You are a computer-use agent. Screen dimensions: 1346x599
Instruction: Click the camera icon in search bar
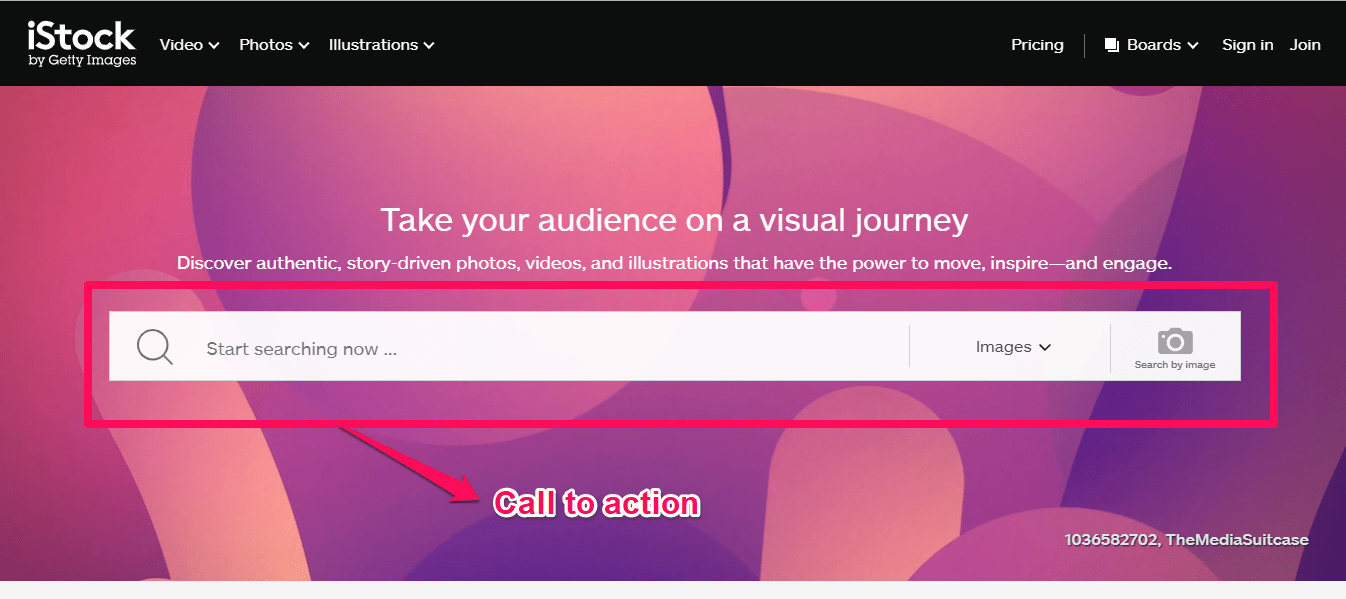point(1175,341)
